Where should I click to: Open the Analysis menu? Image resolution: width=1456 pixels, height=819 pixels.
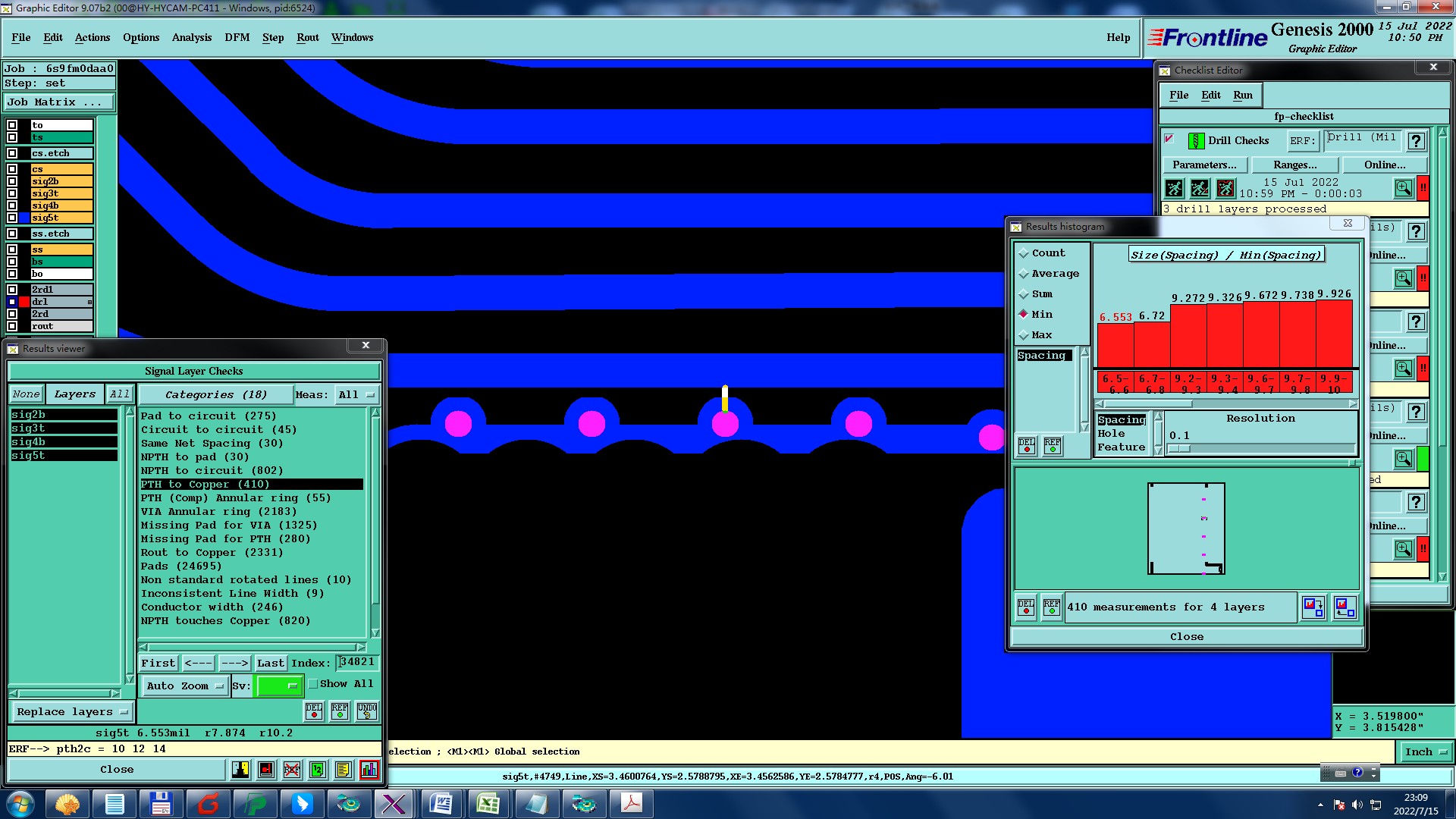coord(191,37)
